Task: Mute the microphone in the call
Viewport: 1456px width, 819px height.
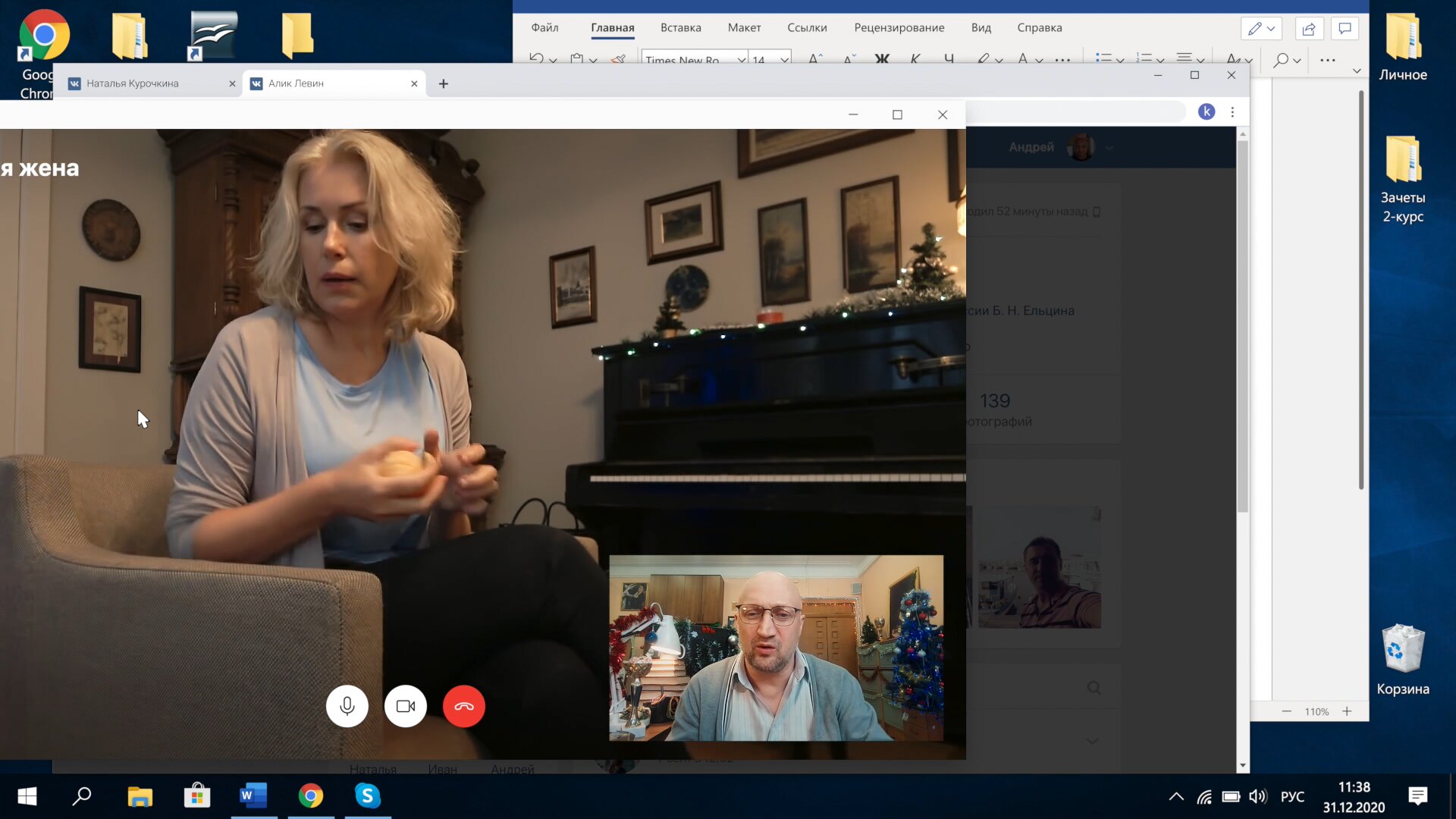Action: point(347,706)
